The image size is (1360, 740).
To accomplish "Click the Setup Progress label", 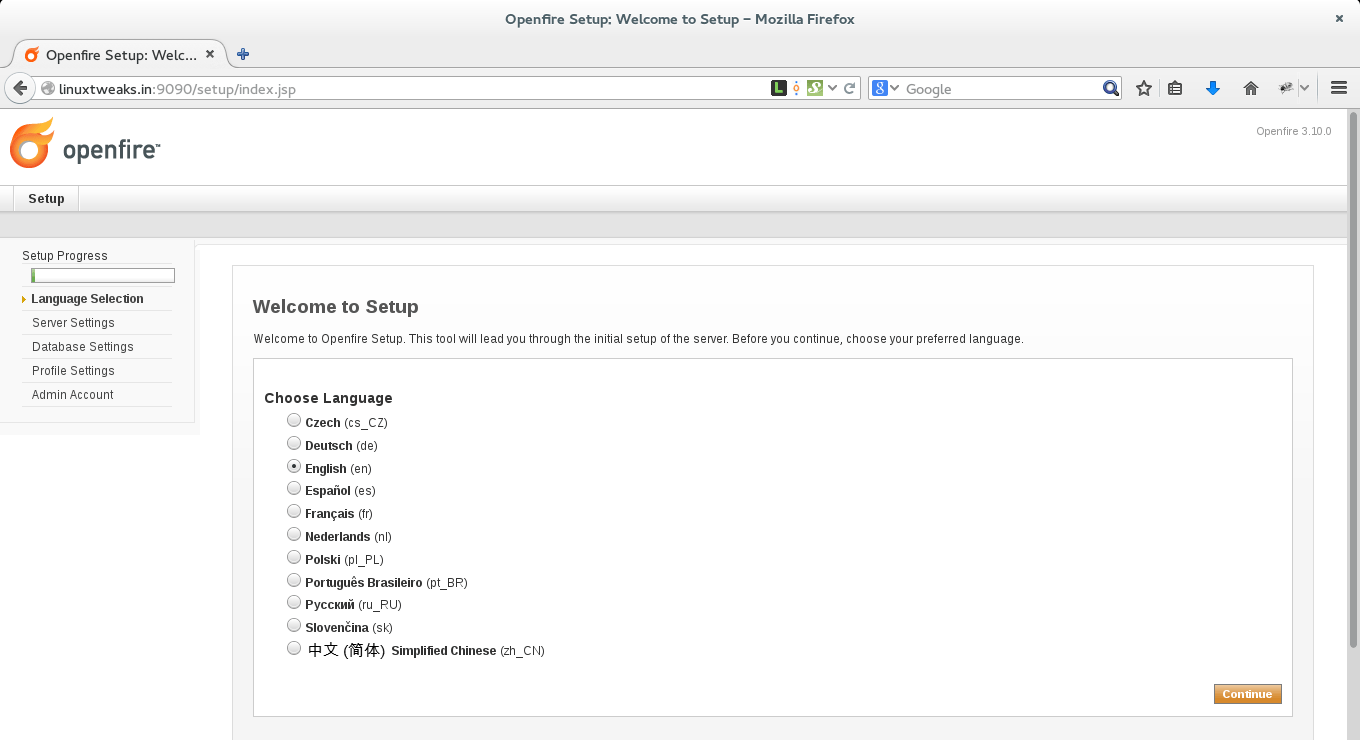I will tap(65, 256).
